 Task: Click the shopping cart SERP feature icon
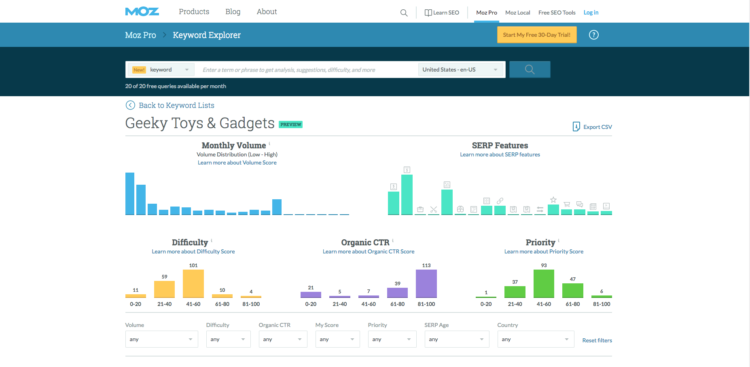[x=566, y=204]
